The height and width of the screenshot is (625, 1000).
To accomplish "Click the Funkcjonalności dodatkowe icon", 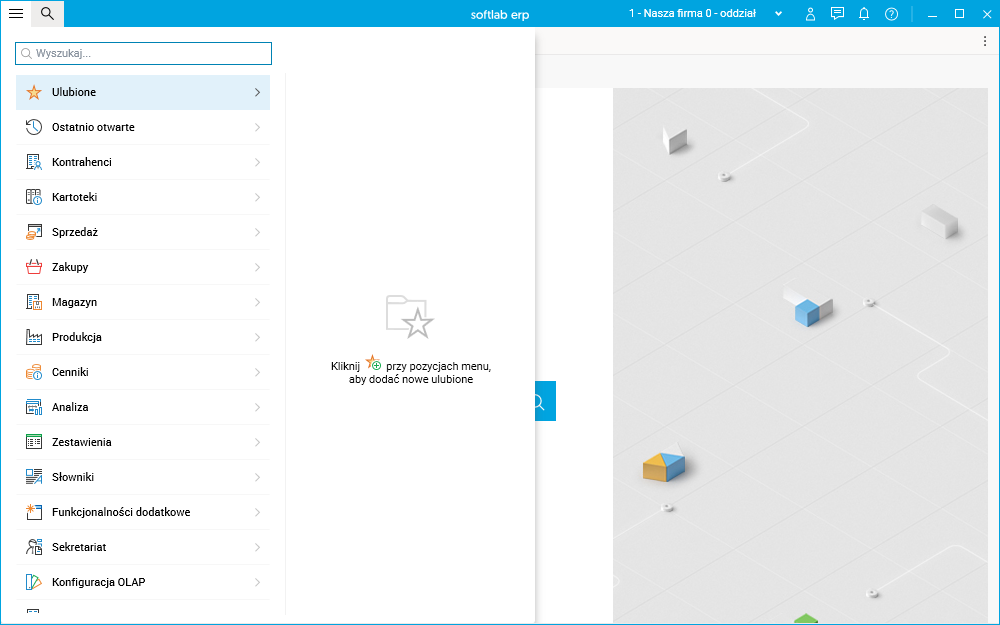I will click(x=34, y=512).
